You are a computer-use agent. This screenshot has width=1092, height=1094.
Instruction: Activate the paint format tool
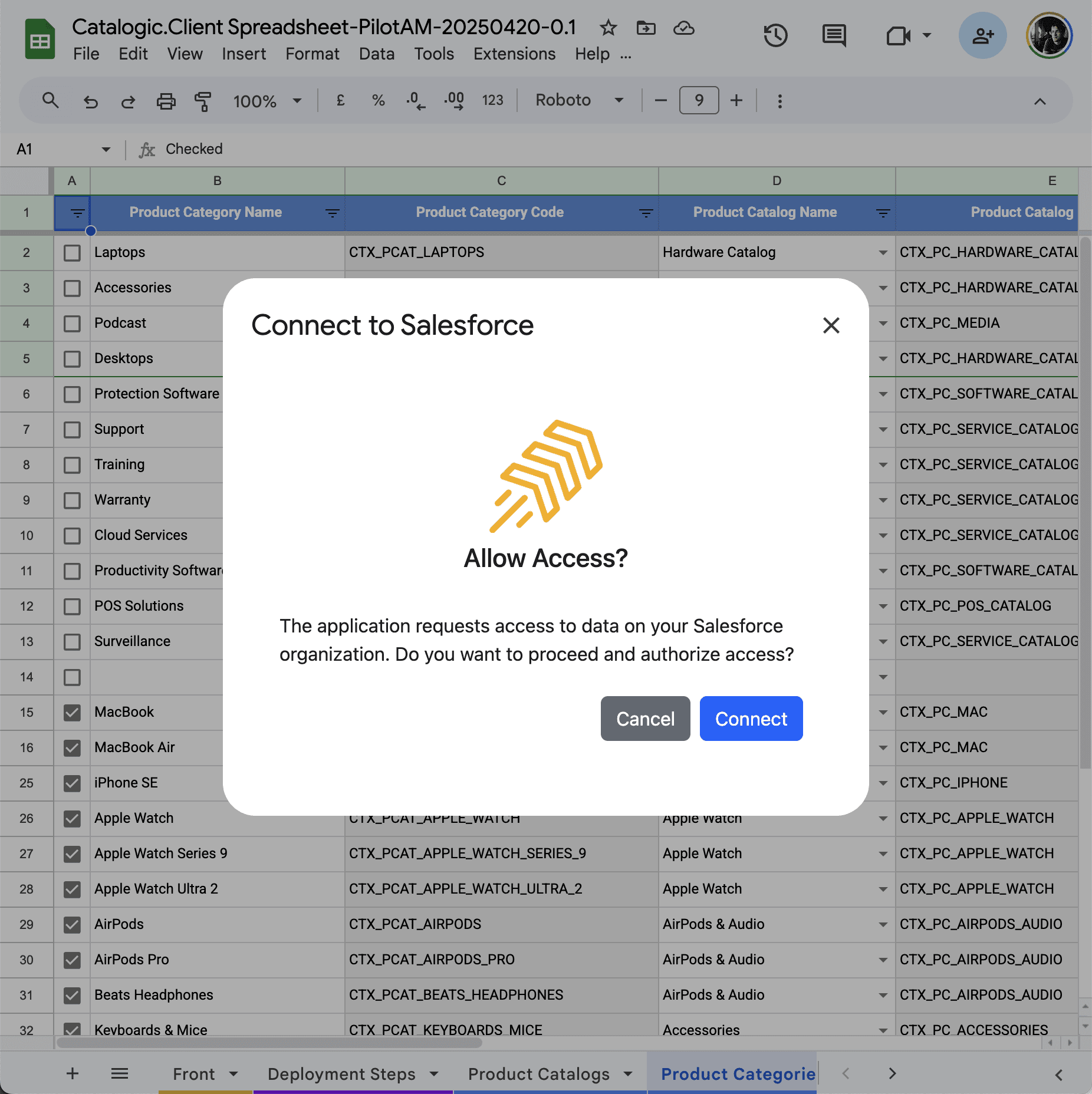[203, 101]
